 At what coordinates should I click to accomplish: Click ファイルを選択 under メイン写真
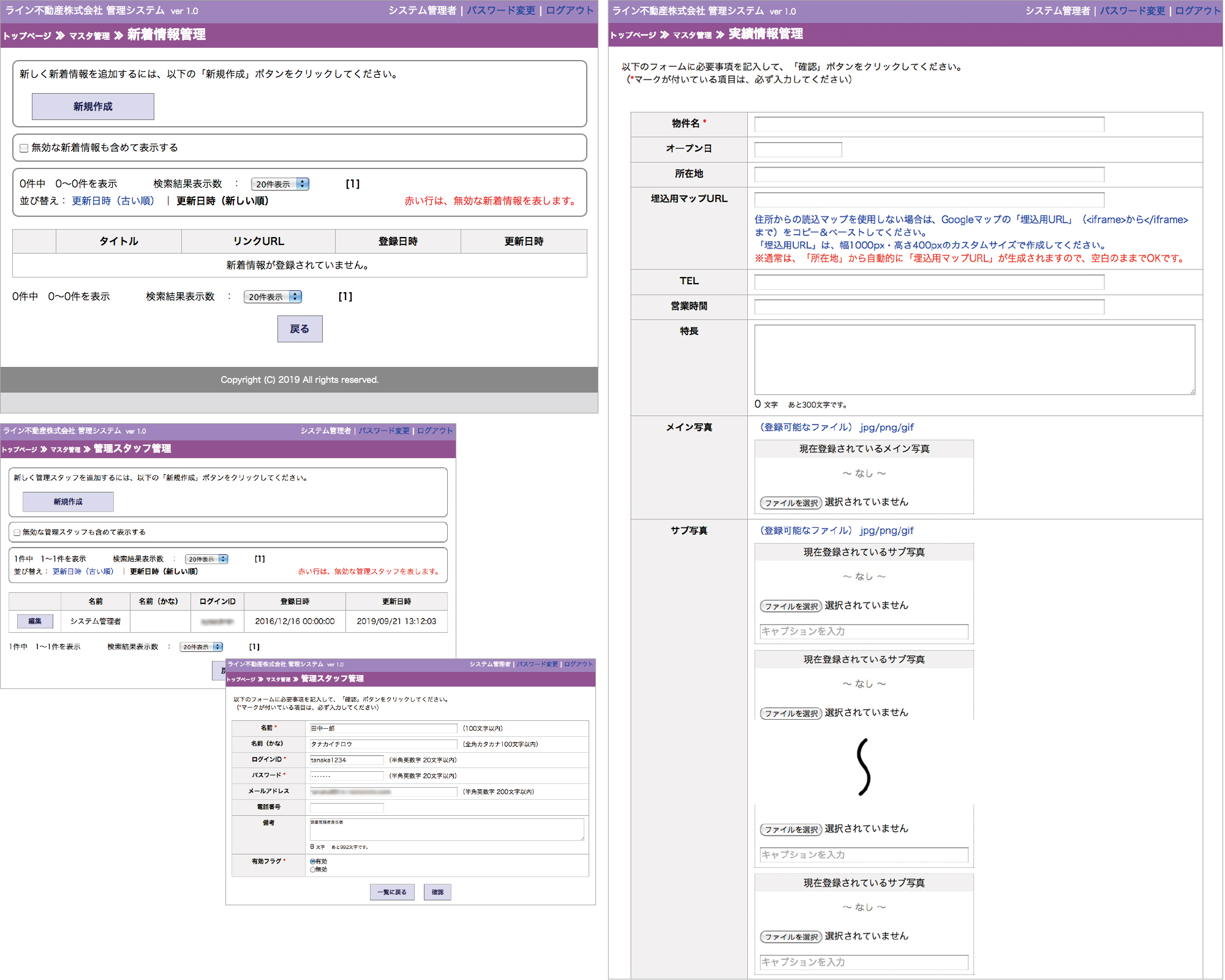[791, 503]
